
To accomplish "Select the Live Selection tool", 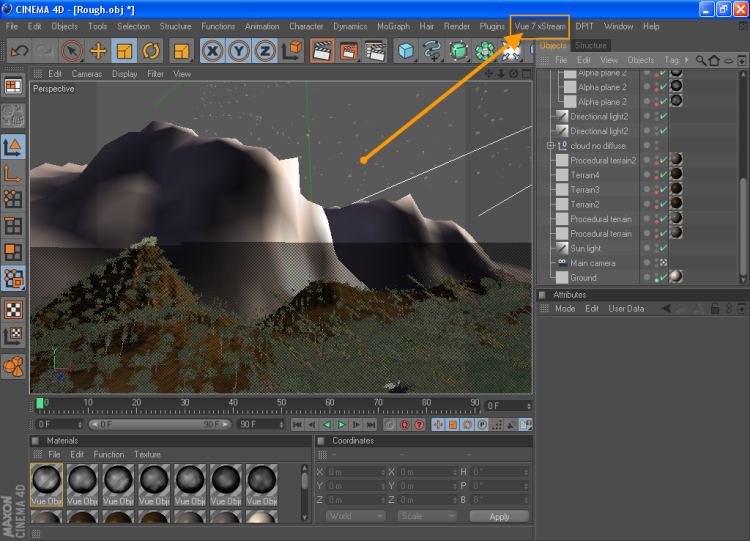I will (72, 51).
